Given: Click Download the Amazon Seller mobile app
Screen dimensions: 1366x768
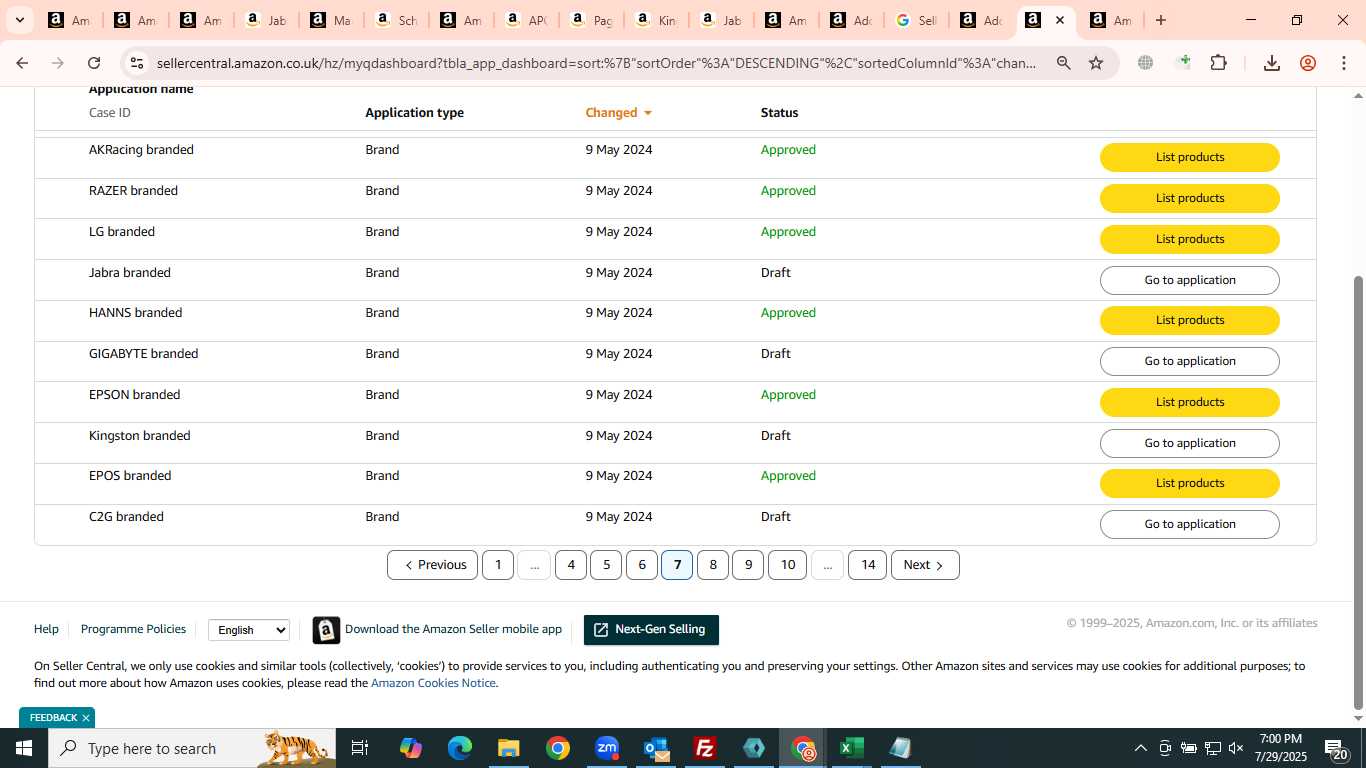Looking at the screenshot, I should [453, 629].
